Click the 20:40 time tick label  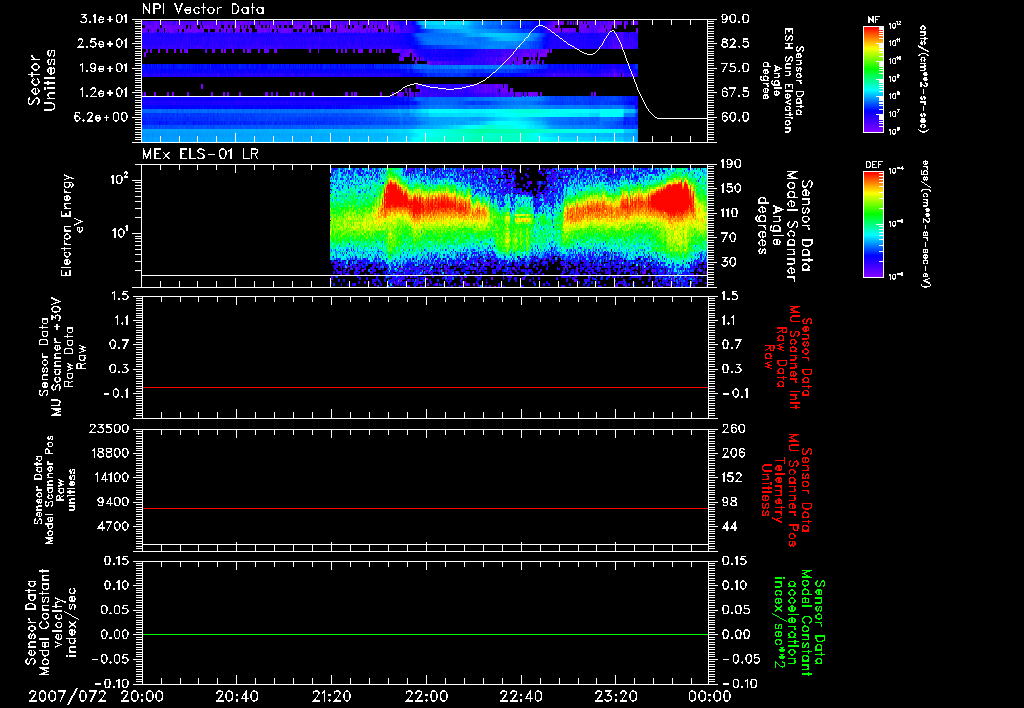(237, 696)
